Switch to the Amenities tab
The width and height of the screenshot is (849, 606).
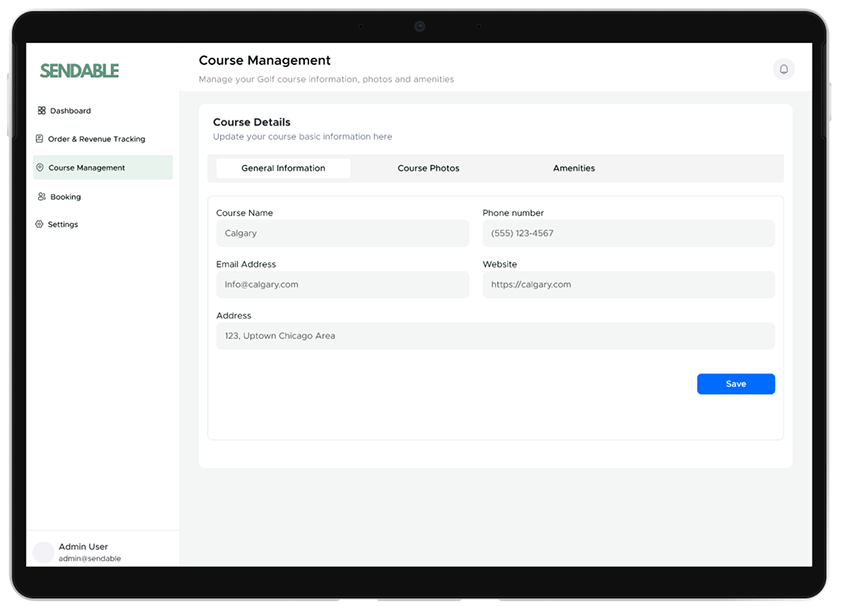(x=574, y=168)
